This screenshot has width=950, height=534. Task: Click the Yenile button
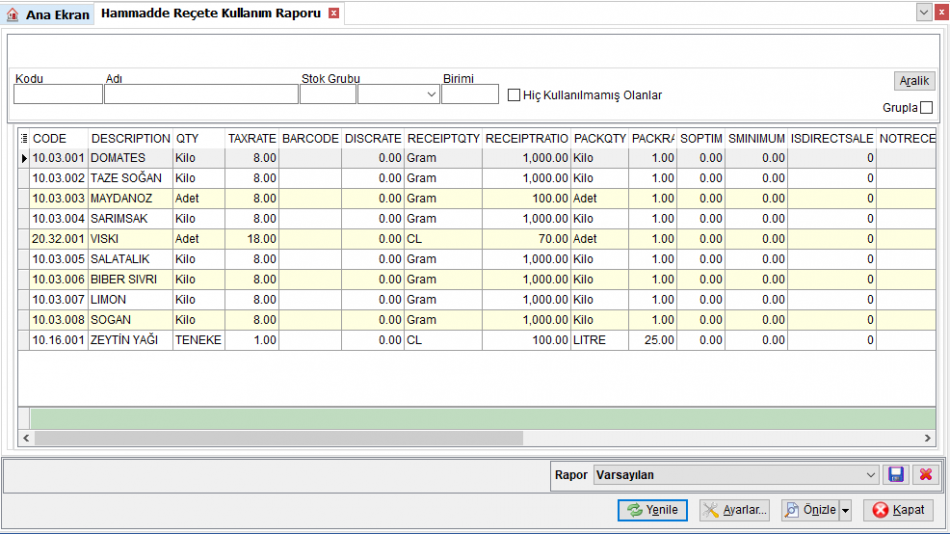(x=653, y=510)
